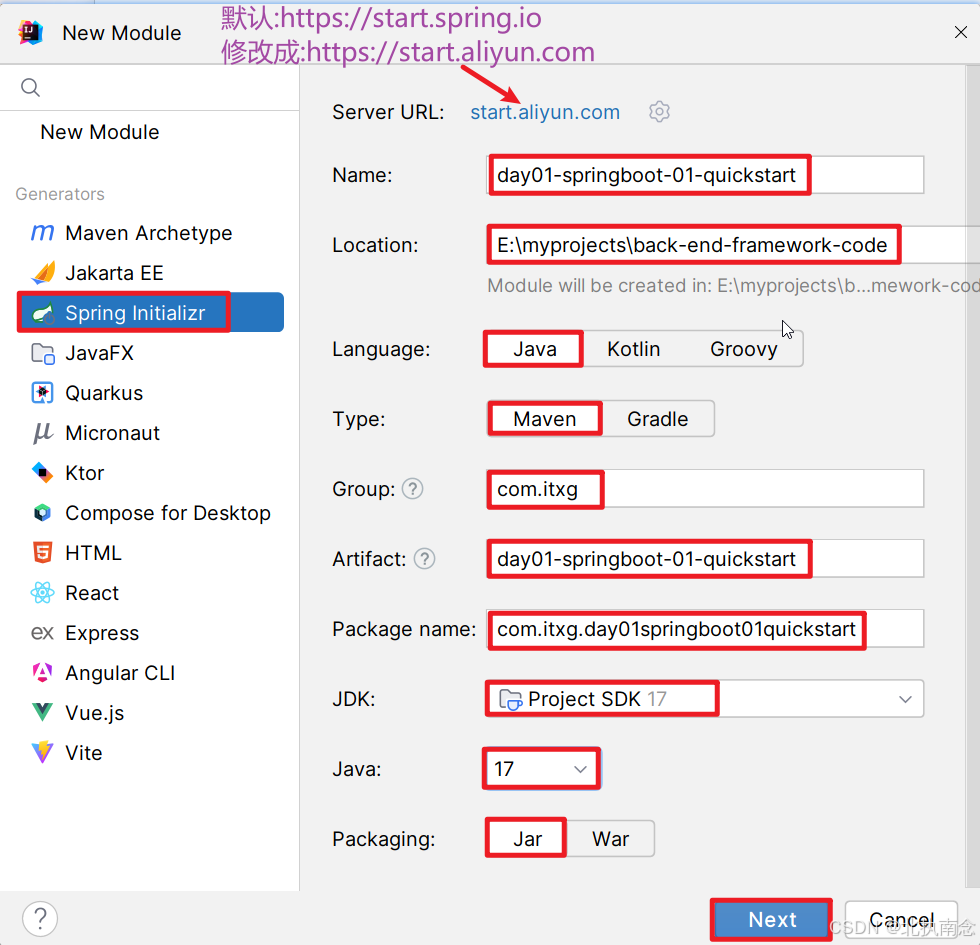
Task: Click the React atom icon
Action: click(42, 593)
